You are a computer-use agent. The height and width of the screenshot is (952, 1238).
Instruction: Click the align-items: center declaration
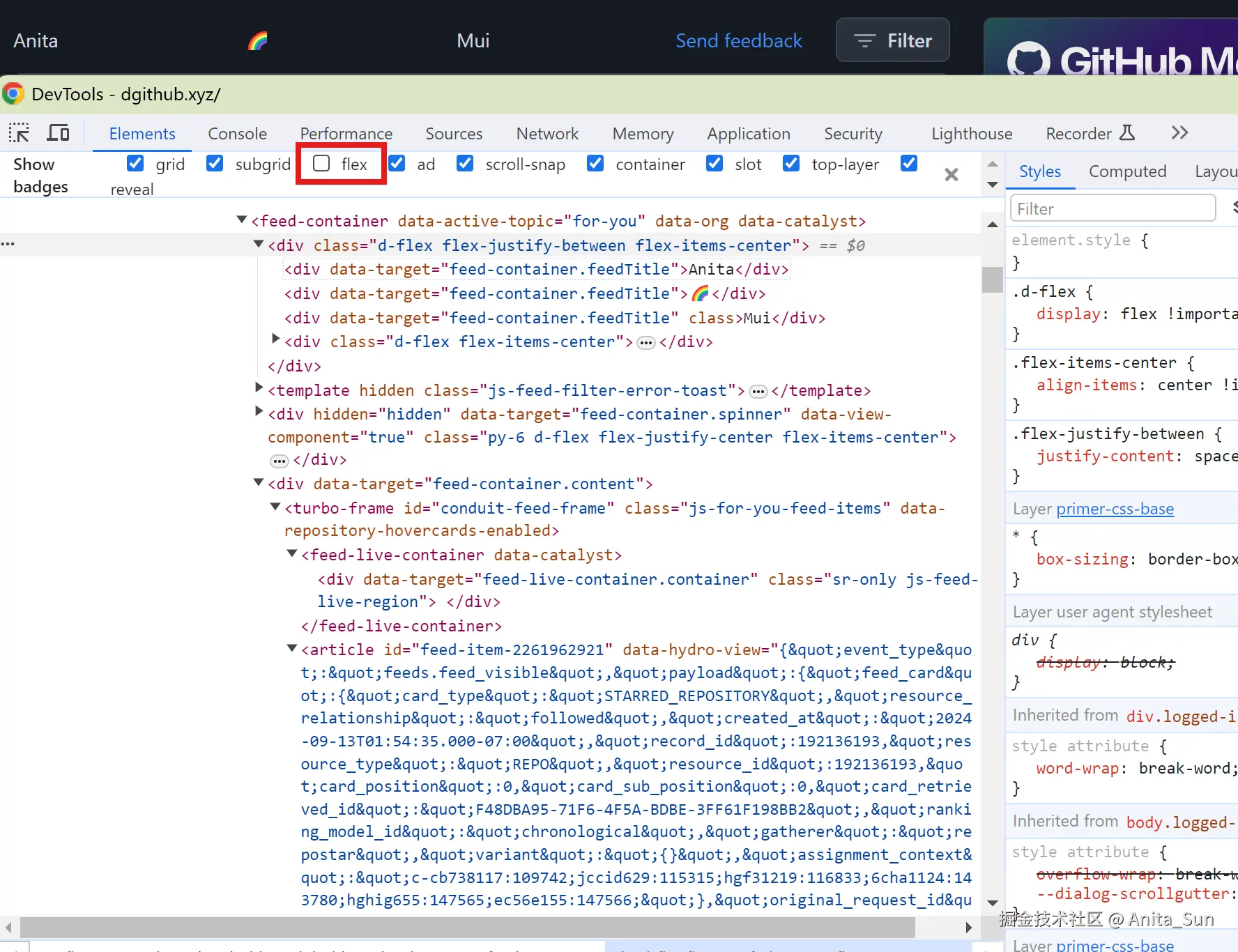pyautogui.click(x=1137, y=385)
